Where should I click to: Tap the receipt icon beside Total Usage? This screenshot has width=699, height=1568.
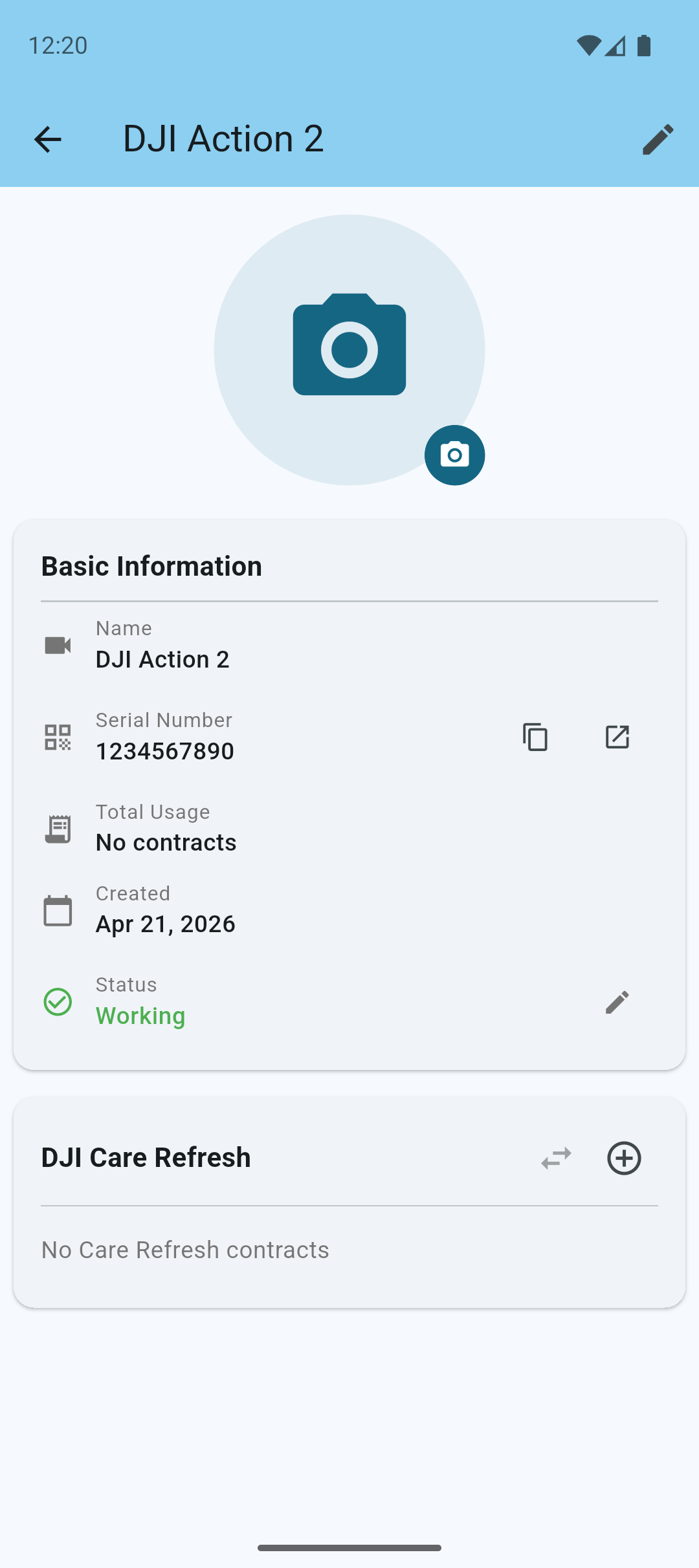coord(58,829)
